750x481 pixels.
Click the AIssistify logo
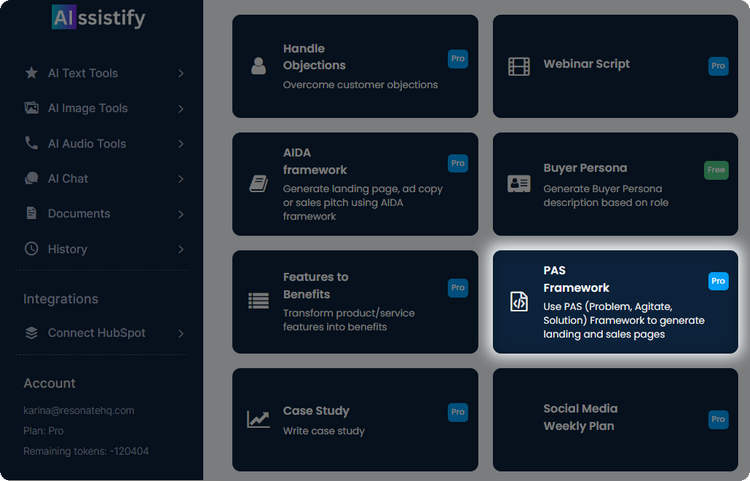point(98,18)
